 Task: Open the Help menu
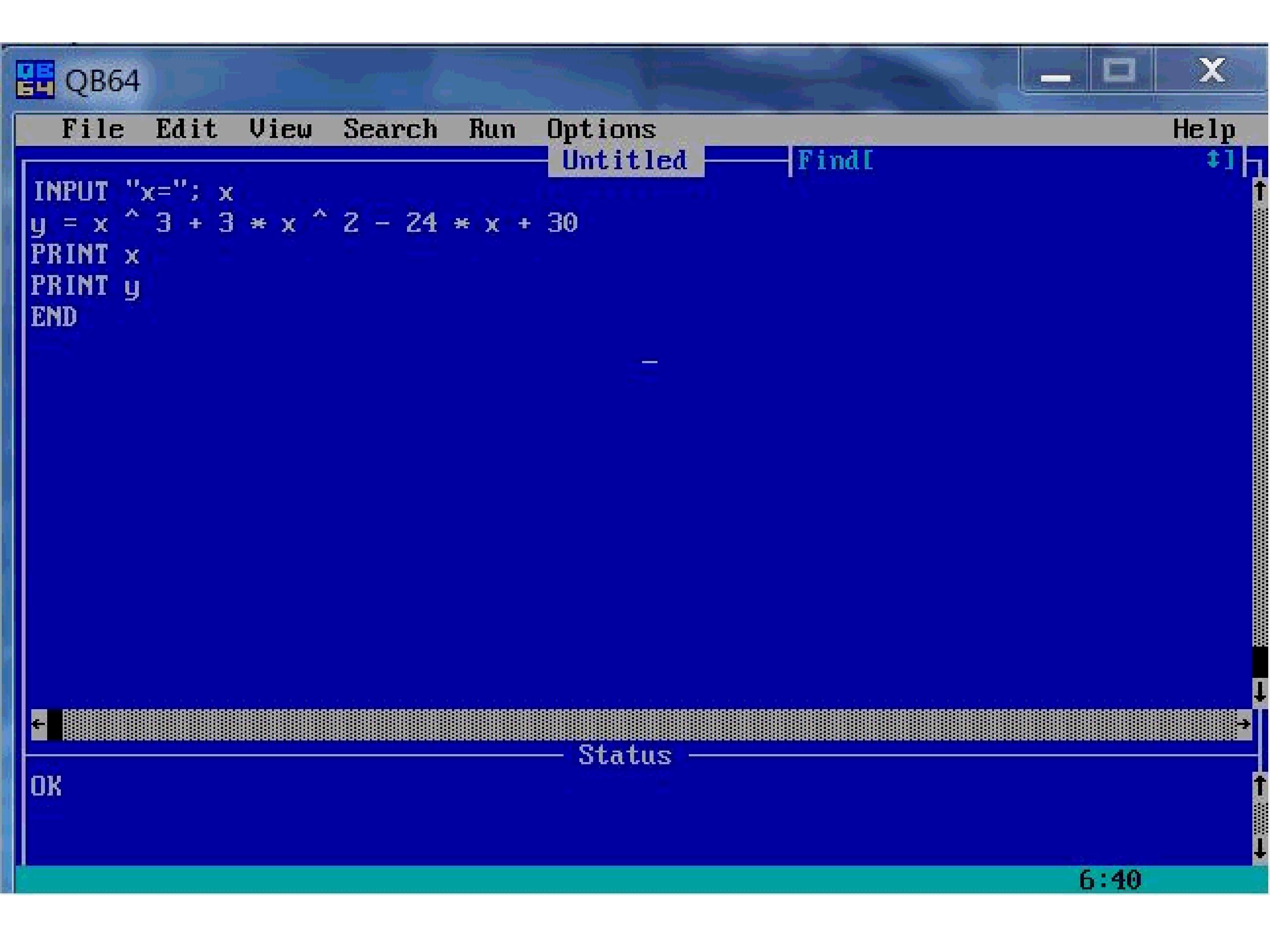tap(1204, 130)
